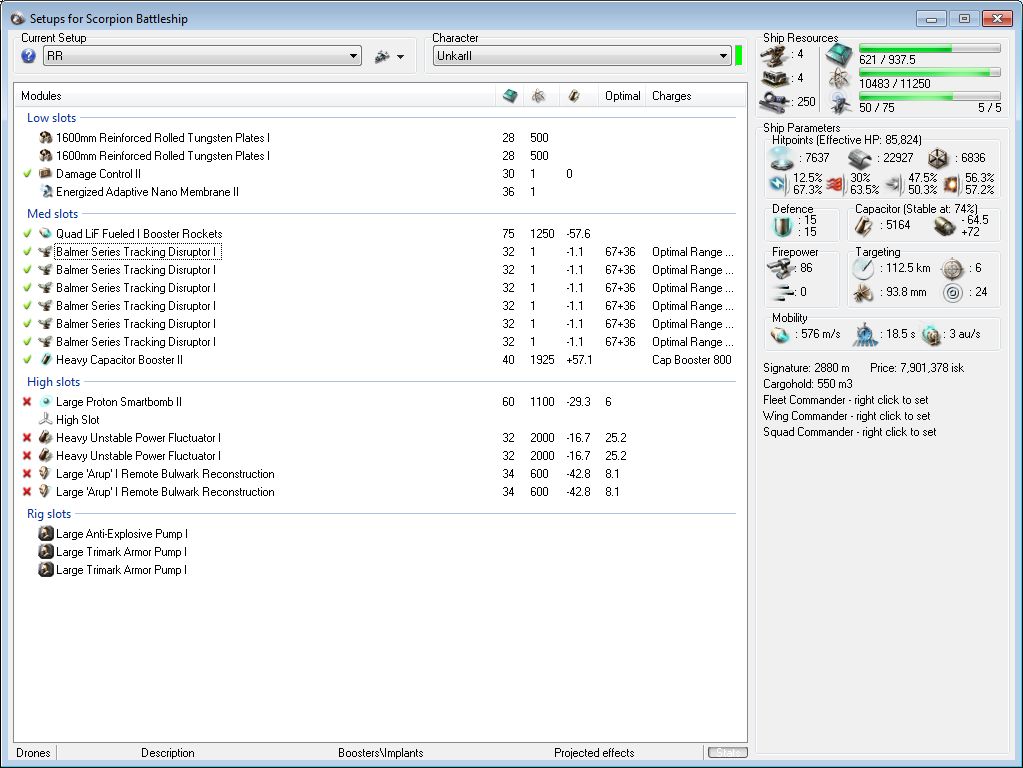Click Fleet Commander right click to set
Image resolution: width=1023 pixels, height=768 pixels.
845,400
